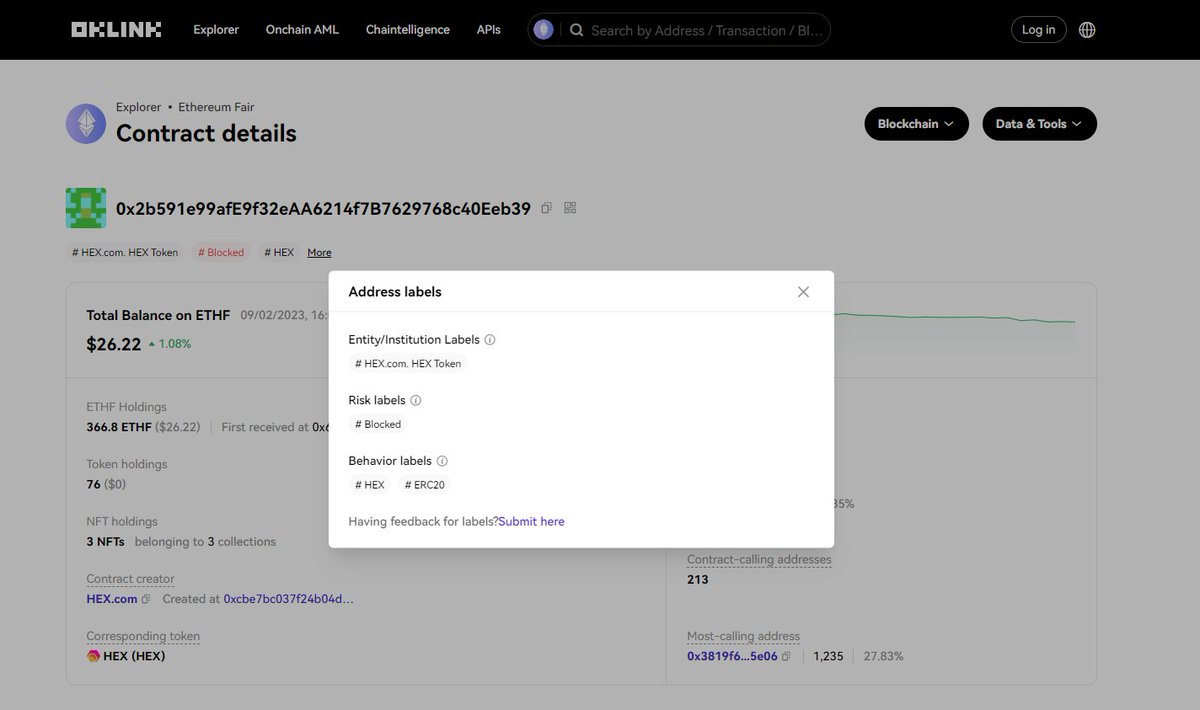Screen dimensions: 1200x710
Task: Click the Most-calling address label
Action: pos(743,636)
